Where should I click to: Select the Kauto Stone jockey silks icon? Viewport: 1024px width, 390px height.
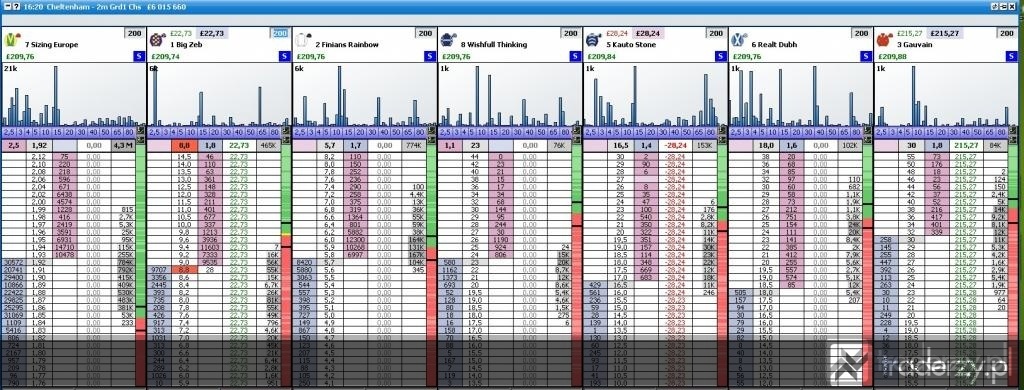(x=593, y=40)
